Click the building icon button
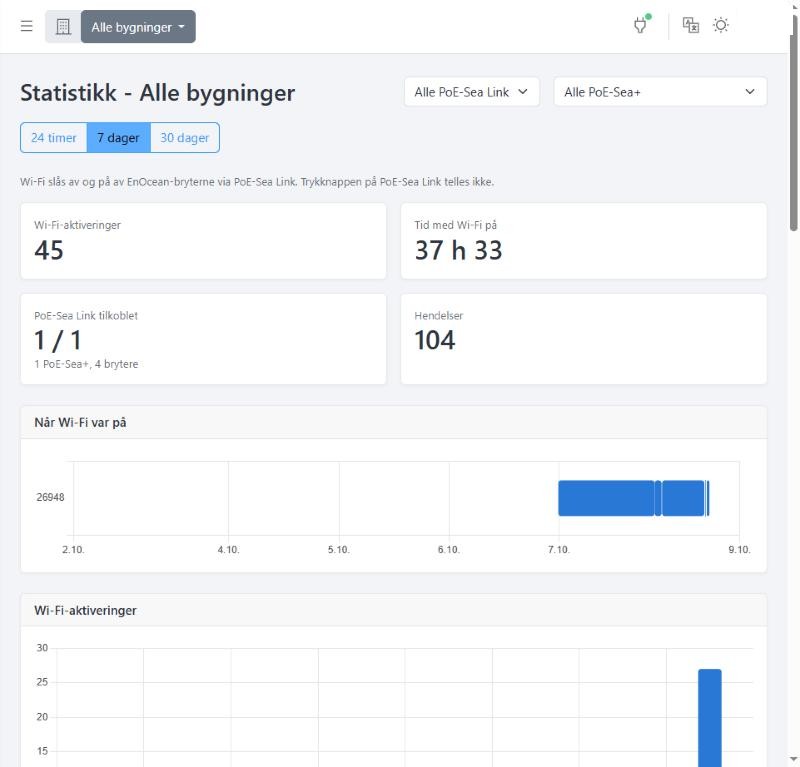The width and height of the screenshot is (800, 767). click(x=63, y=27)
